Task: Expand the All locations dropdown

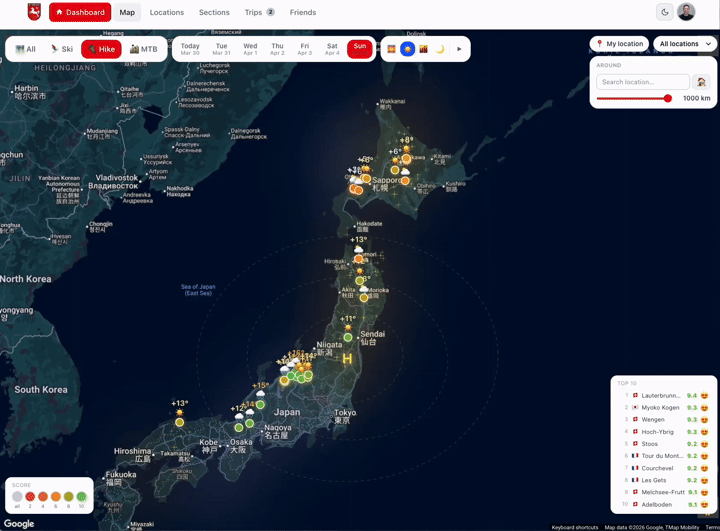Action: pos(685,44)
